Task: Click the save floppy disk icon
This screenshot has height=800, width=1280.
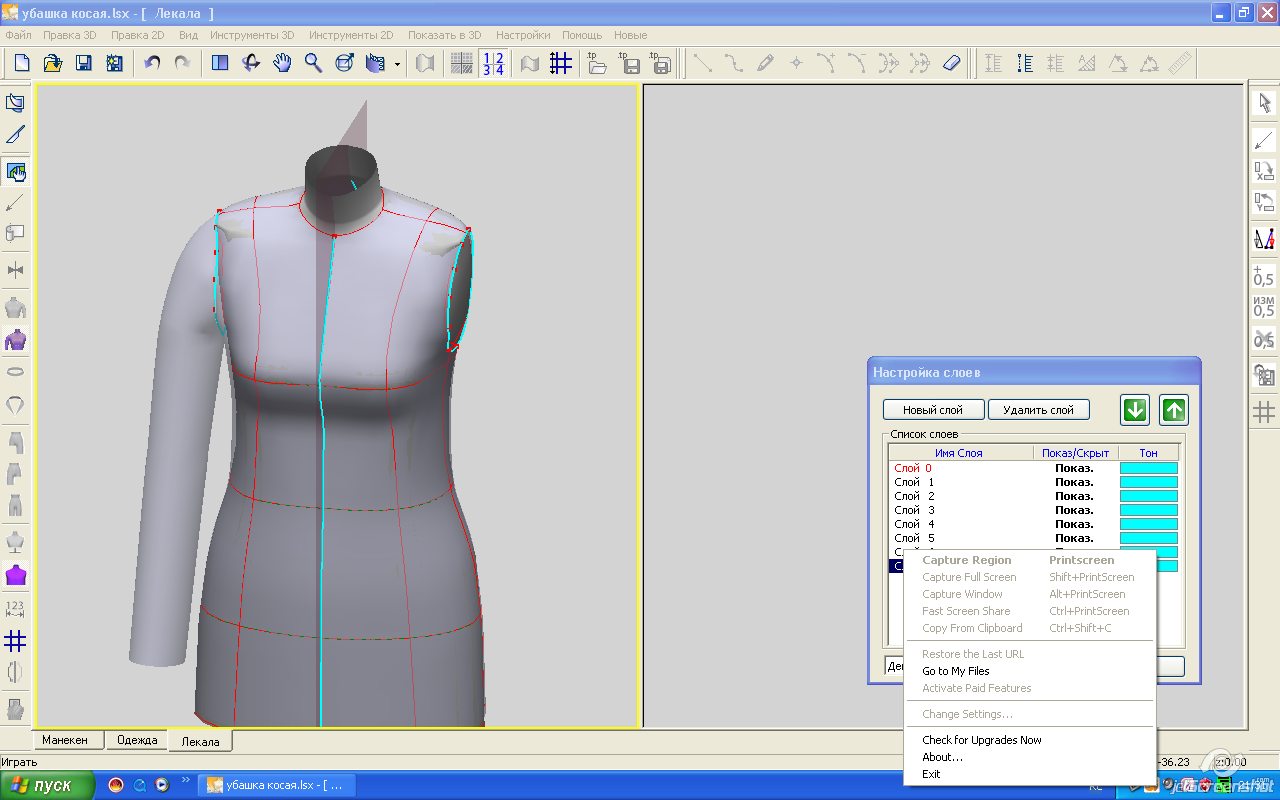Action: click(x=84, y=63)
